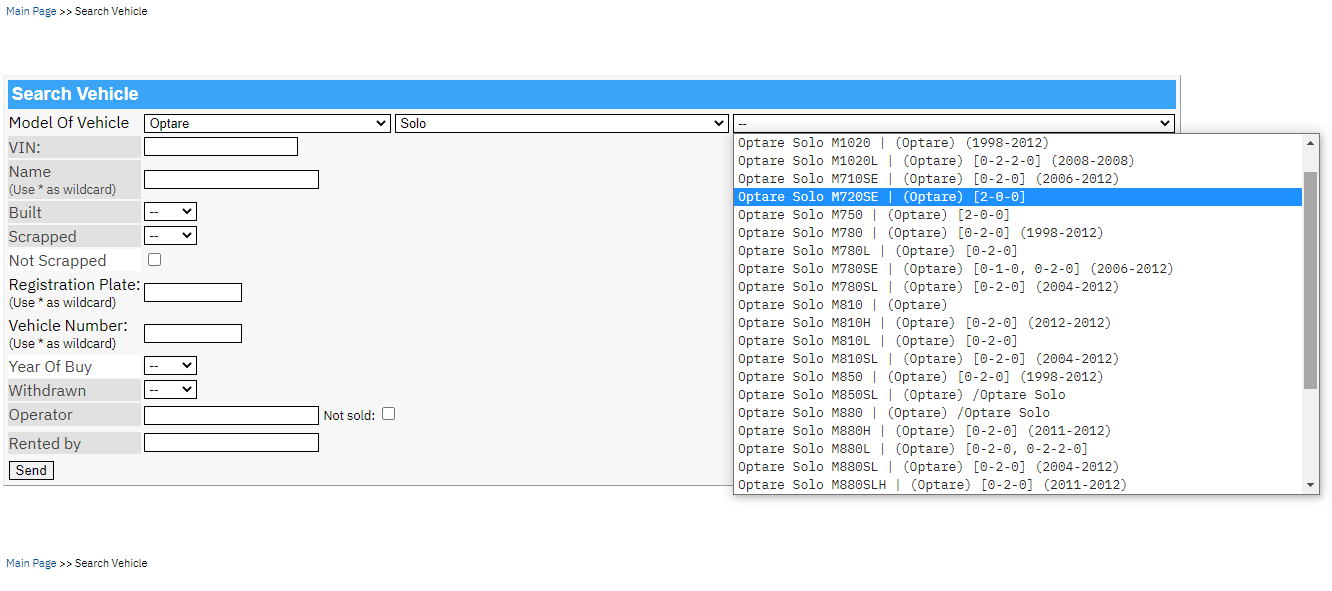Select Optare Solo M880H option
The height and width of the screenshot is (591, 1332).
[x=1018, y=431]
